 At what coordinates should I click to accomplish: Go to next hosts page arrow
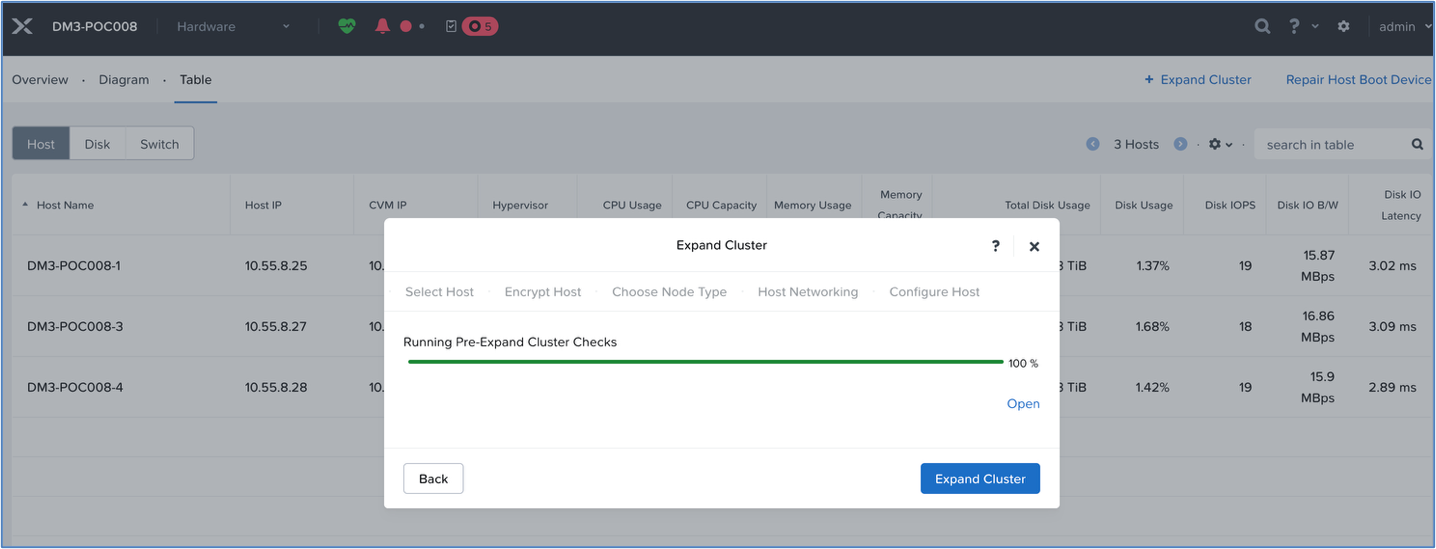tap(1180, 144)
